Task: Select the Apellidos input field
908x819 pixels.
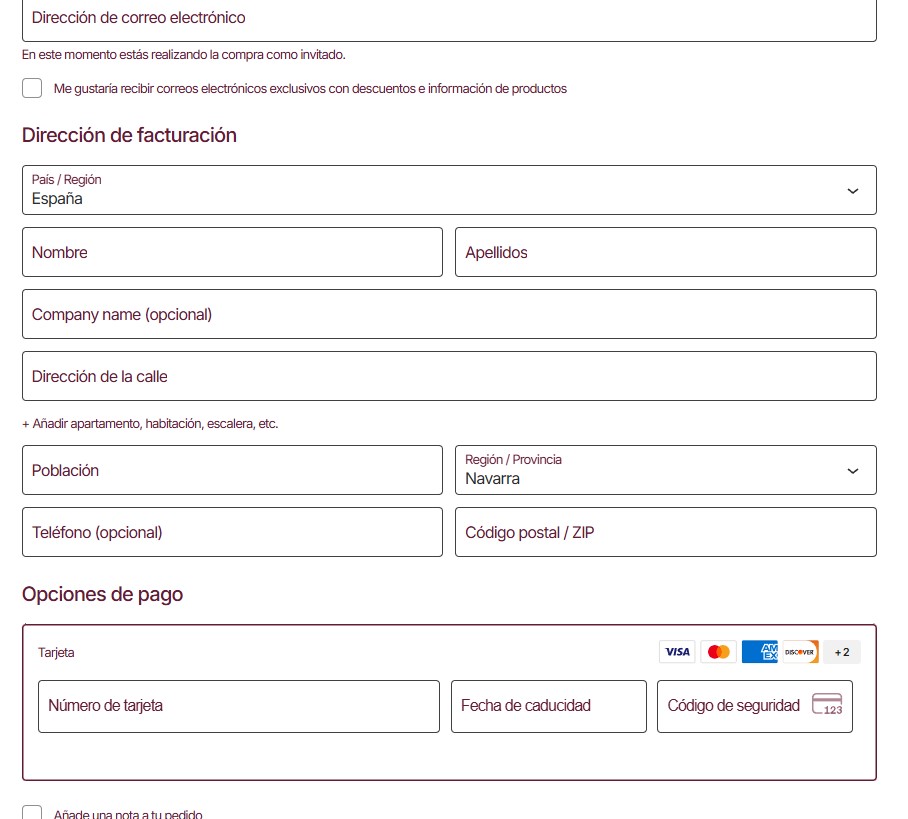Action: point(665,252)
